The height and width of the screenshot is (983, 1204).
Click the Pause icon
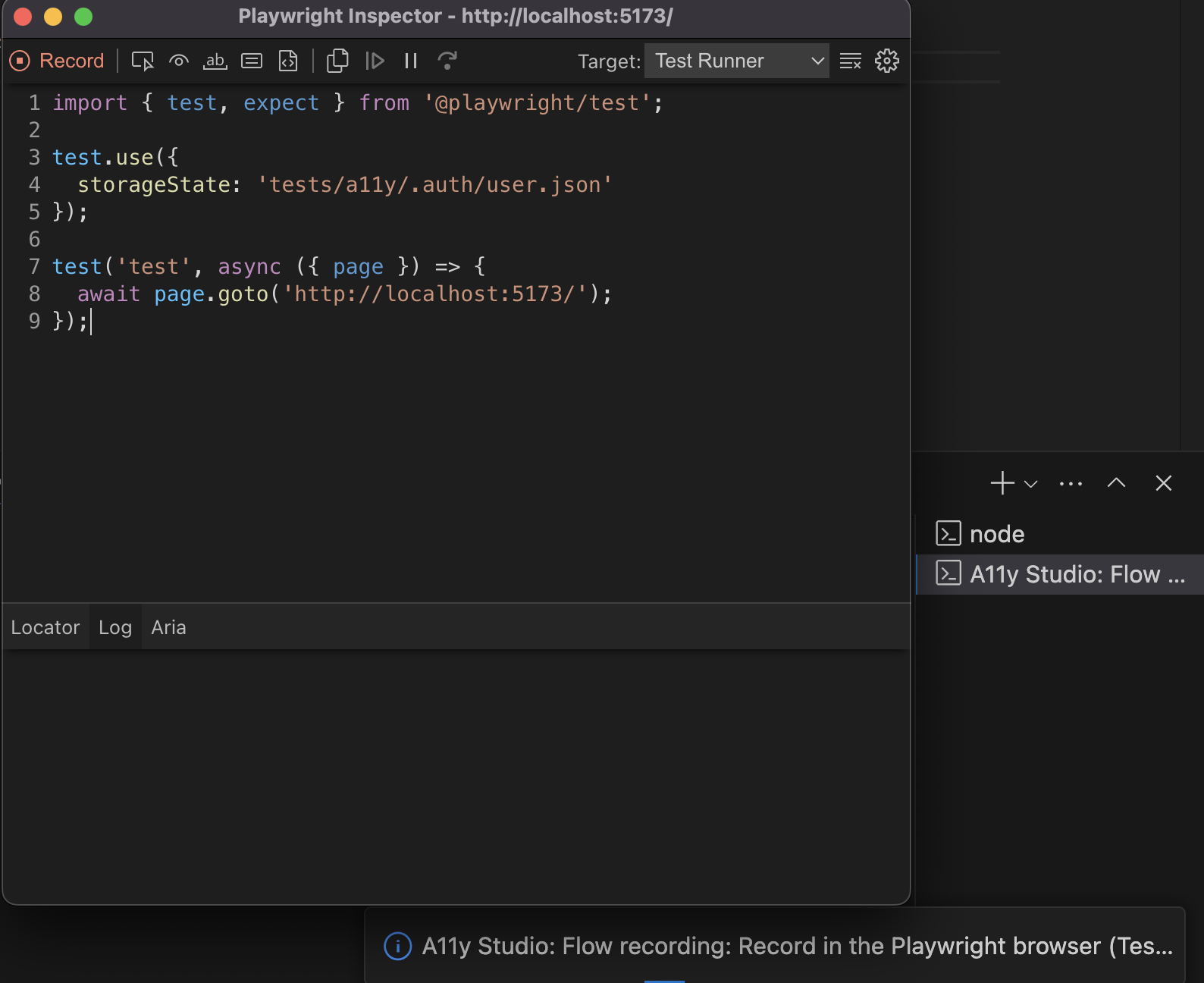411,61
